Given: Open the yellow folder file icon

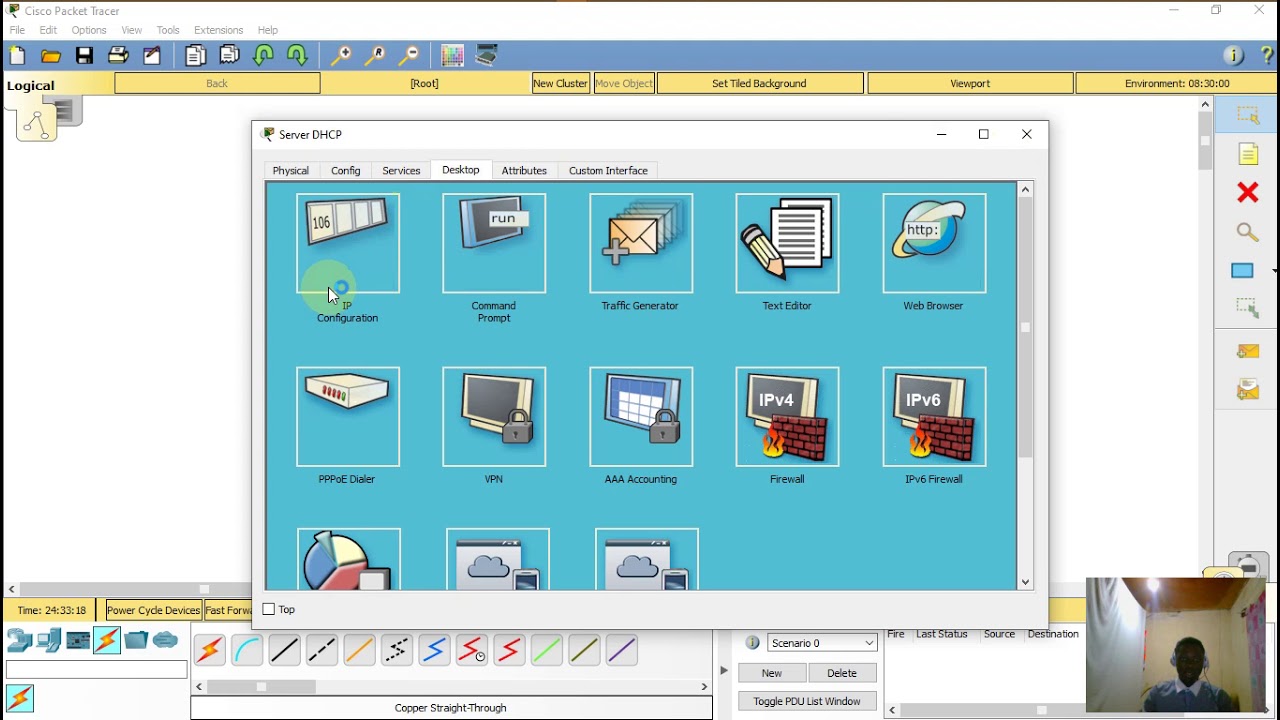Looking at the screenshot, I should pos(50,56).
